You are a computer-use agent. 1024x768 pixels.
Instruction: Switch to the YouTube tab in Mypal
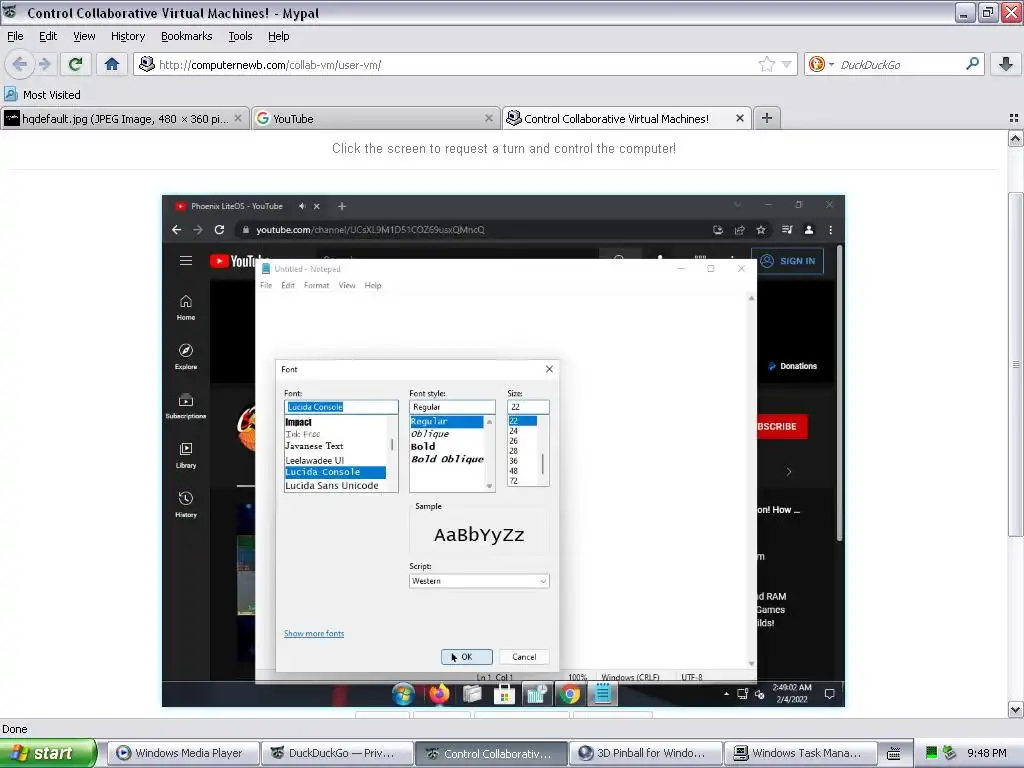[x=375, y=118]
